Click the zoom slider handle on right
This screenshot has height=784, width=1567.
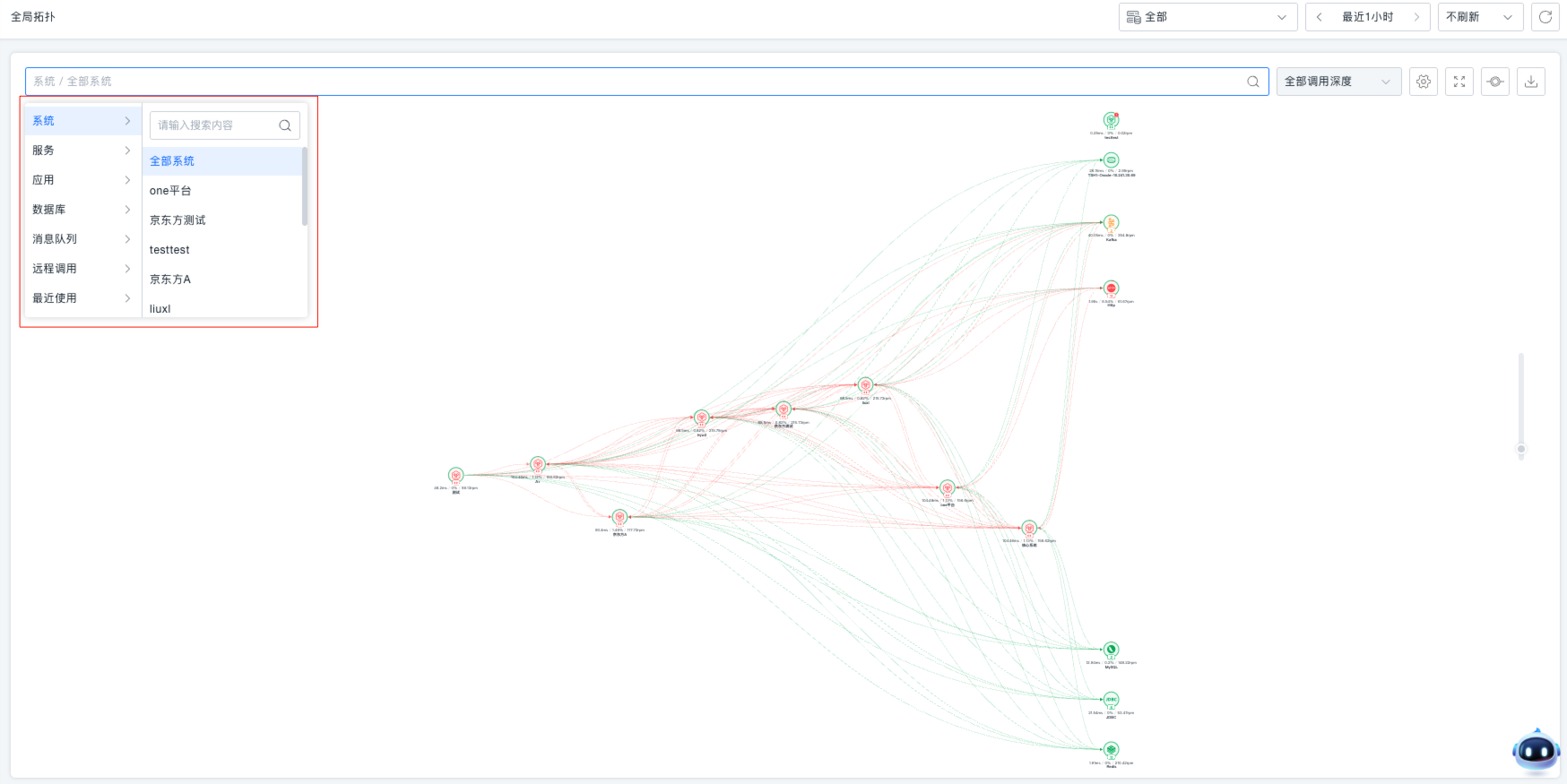1520,449
